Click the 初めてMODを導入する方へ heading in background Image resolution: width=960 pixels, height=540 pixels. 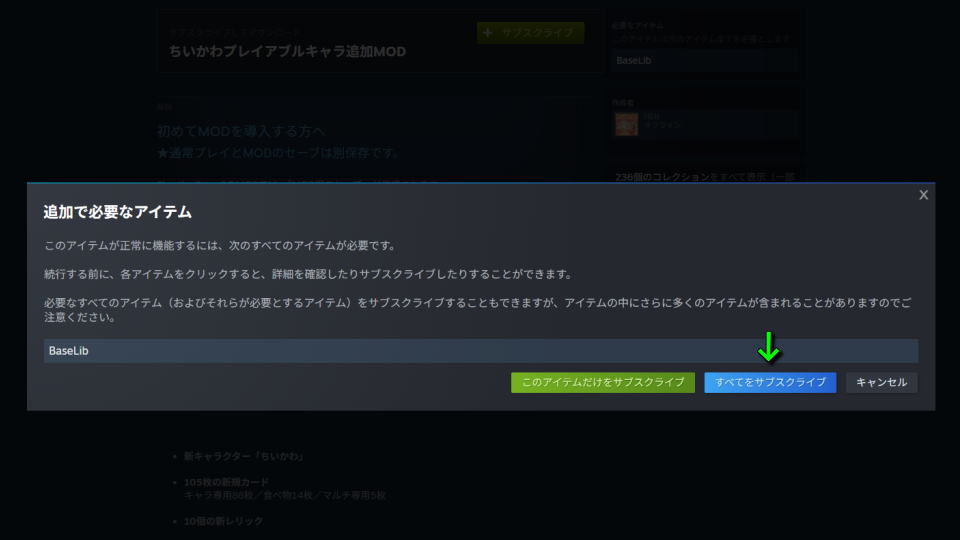coord(241,131)
